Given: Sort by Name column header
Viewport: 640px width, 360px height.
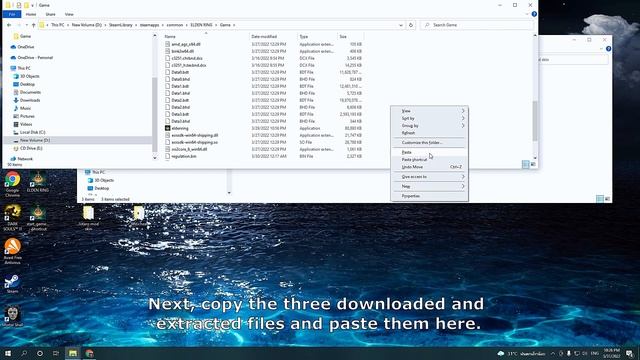Looking at the screenshot, I should click(x=206, y=36).
